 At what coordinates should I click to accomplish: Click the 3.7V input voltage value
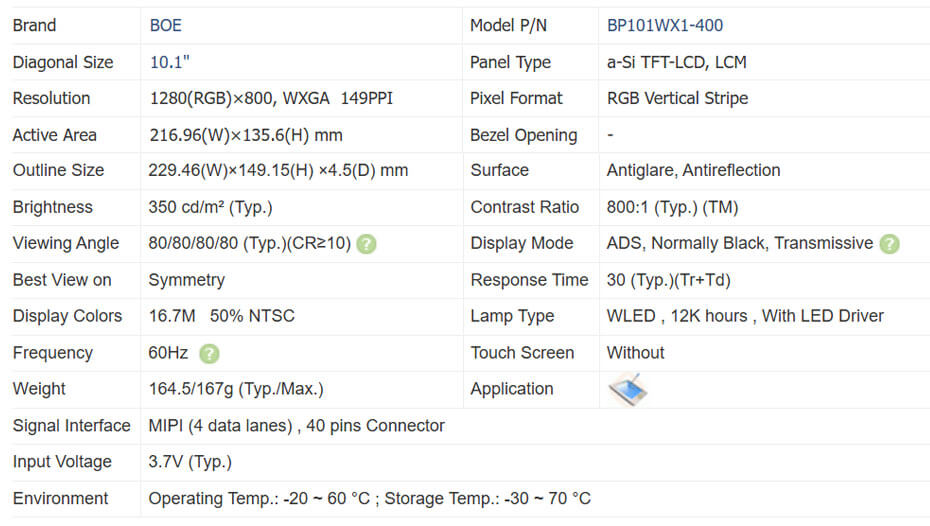190,462
